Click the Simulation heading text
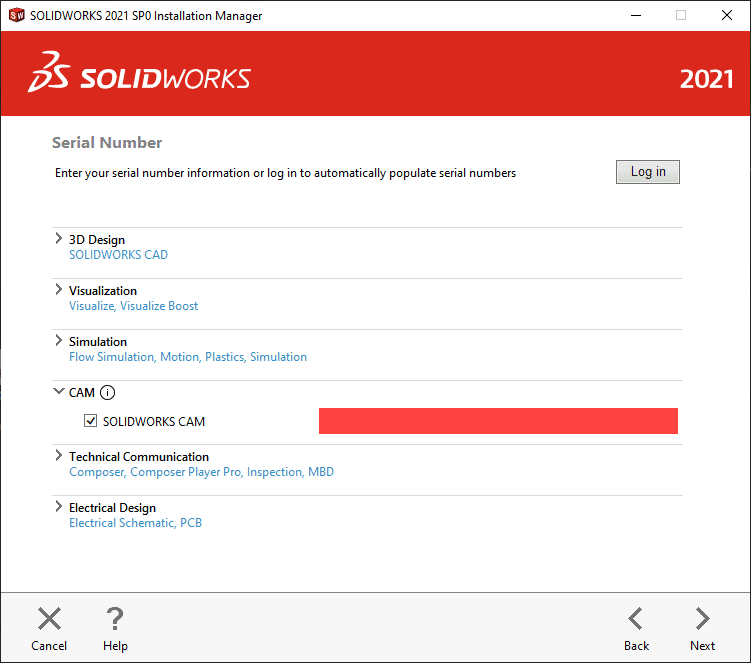The width and height of the screenshot is (751, 663). [x=98, y=342]
